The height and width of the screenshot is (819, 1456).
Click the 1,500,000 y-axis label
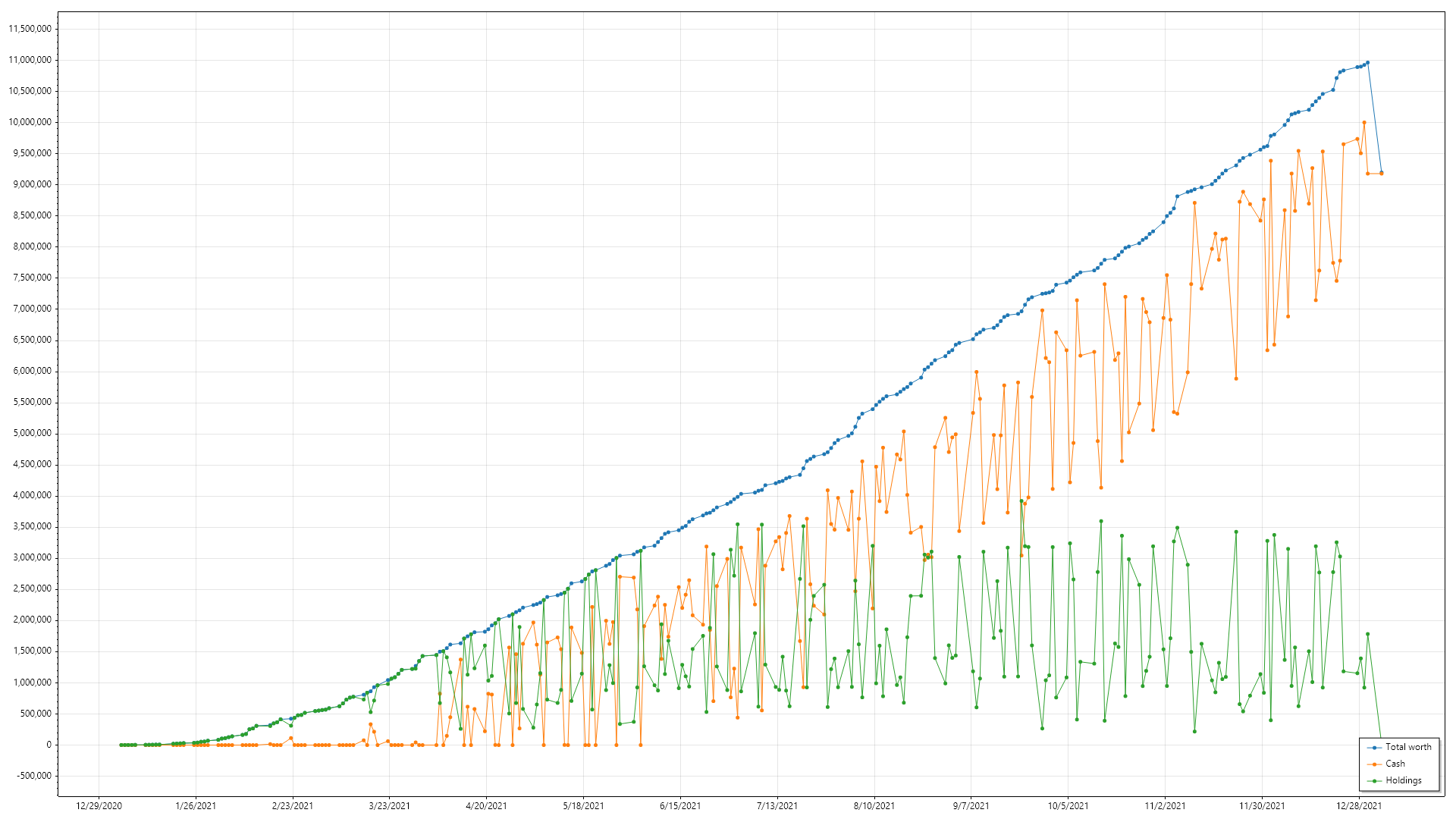click(33, 651)
